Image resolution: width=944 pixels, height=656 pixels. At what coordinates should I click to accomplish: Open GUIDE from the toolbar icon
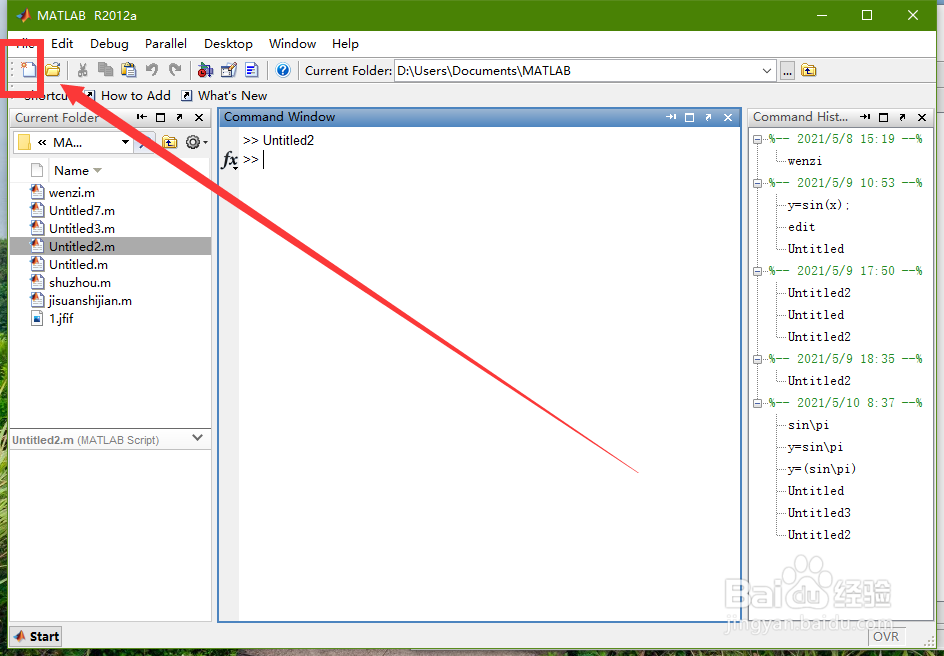click(229, 70)
